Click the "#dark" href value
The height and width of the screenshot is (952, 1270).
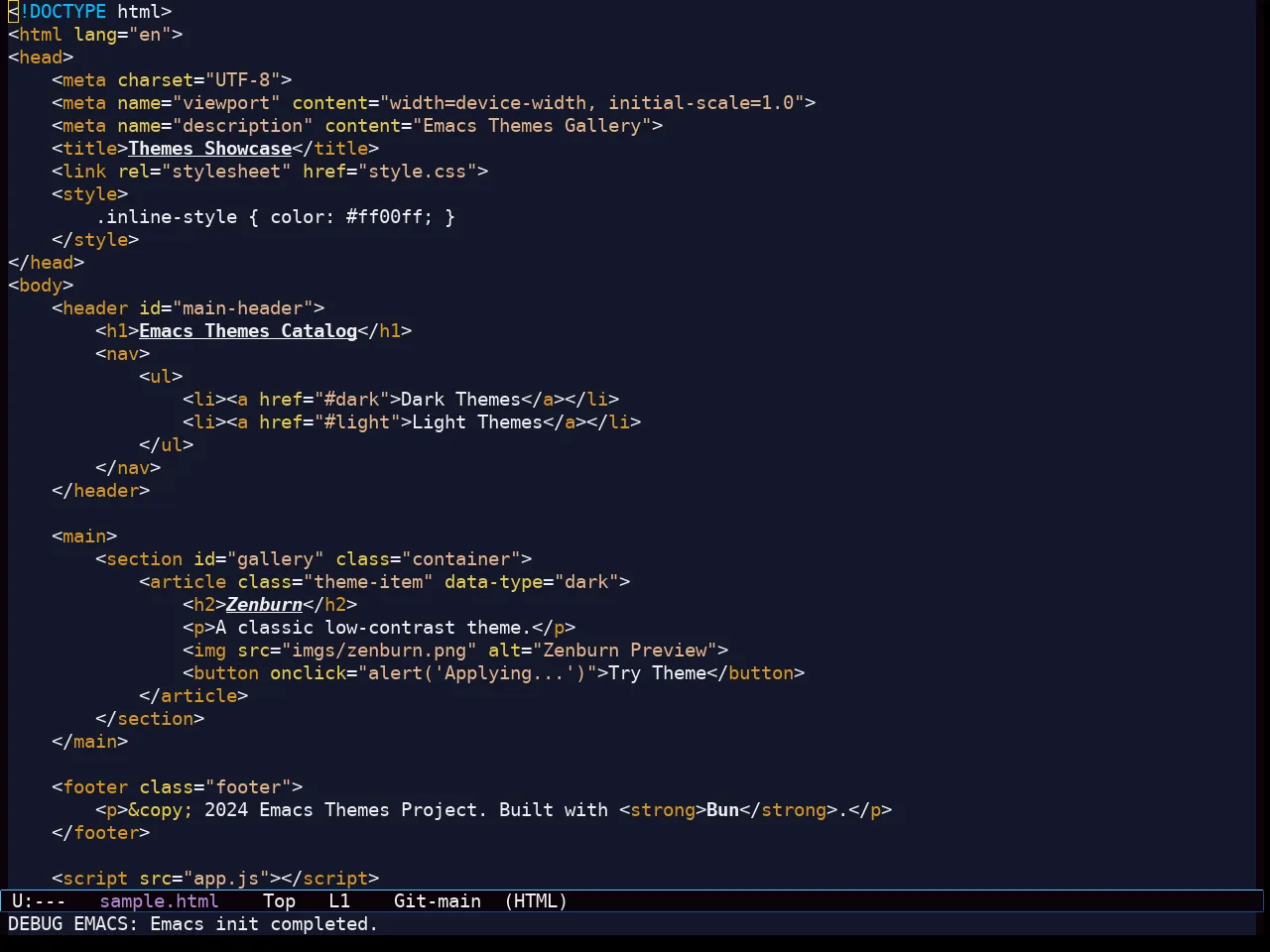tap(352, 400)
